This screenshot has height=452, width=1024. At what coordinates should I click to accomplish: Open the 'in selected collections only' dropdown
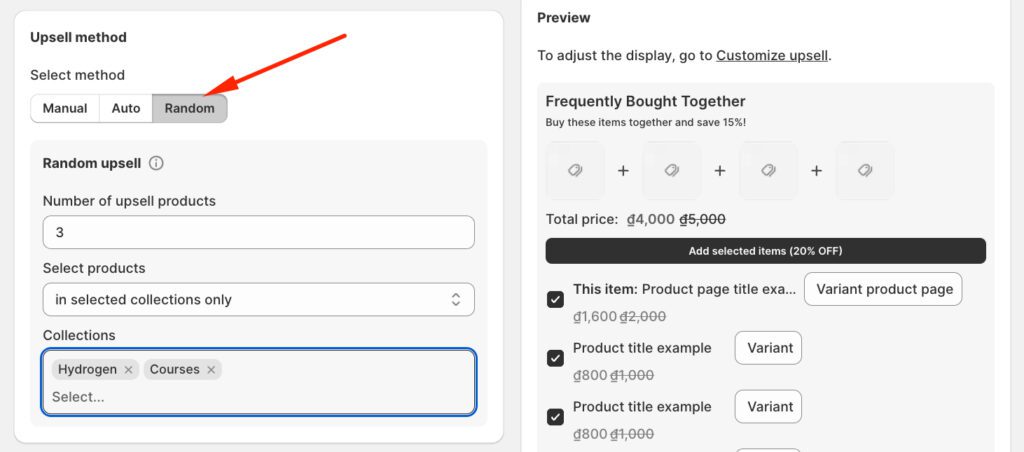(x=258, y=299)
